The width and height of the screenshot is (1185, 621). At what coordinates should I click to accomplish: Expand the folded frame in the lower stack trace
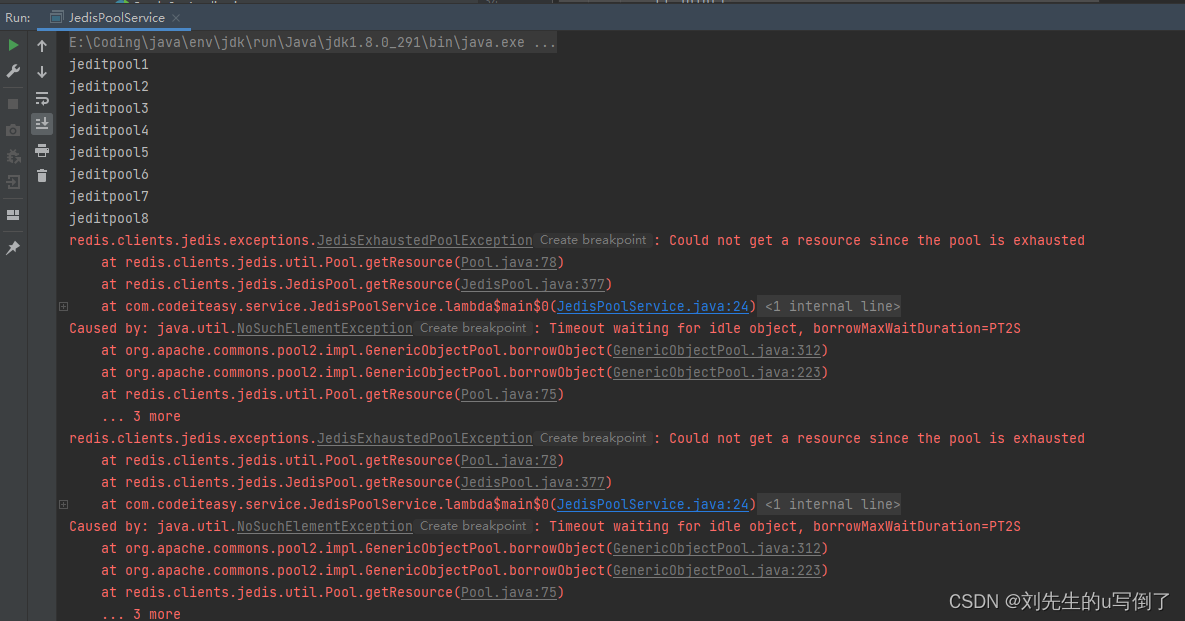[63, 504]
